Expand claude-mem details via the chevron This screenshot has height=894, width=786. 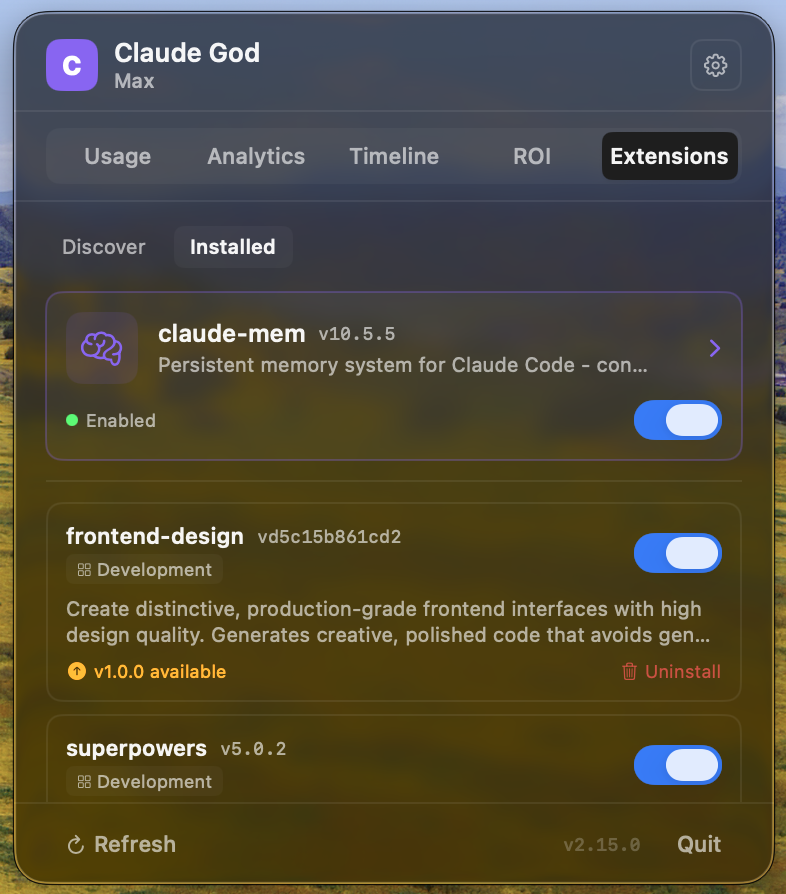tap(714, 348)
